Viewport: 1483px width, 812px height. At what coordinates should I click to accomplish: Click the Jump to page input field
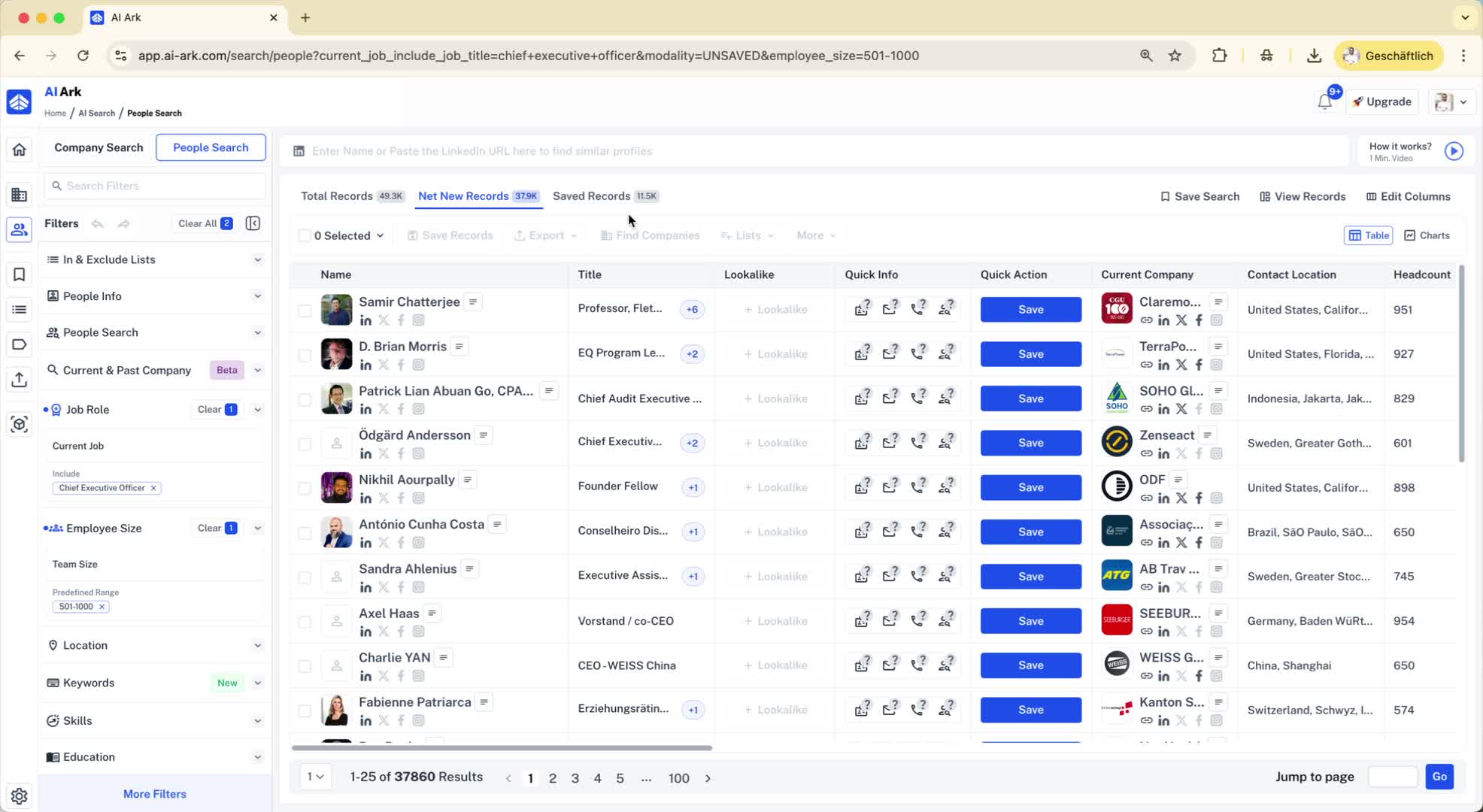point(1392,777)
